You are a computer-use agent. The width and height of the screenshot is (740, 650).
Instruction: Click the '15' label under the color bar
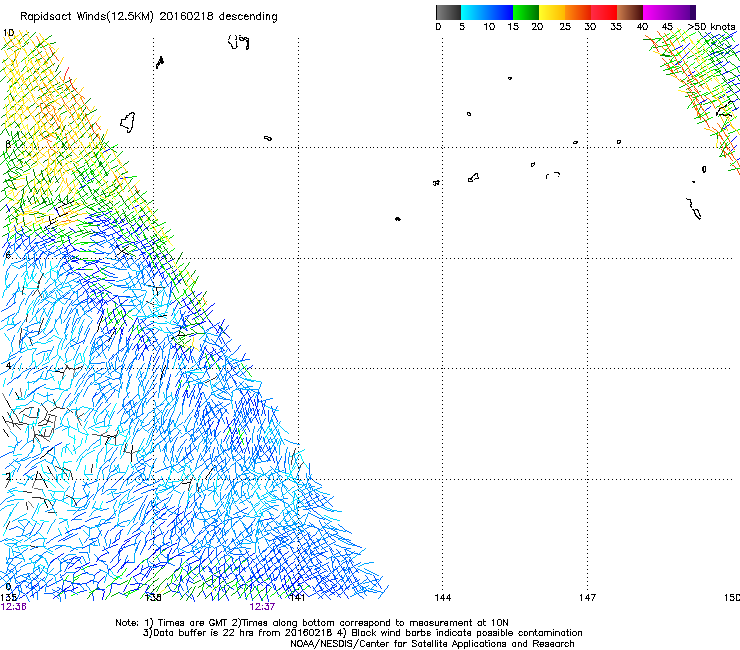point(513,27)
